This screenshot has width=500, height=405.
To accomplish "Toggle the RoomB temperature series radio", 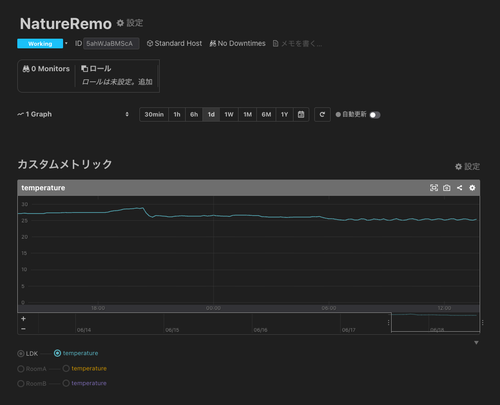I will [x=66, y=383].
